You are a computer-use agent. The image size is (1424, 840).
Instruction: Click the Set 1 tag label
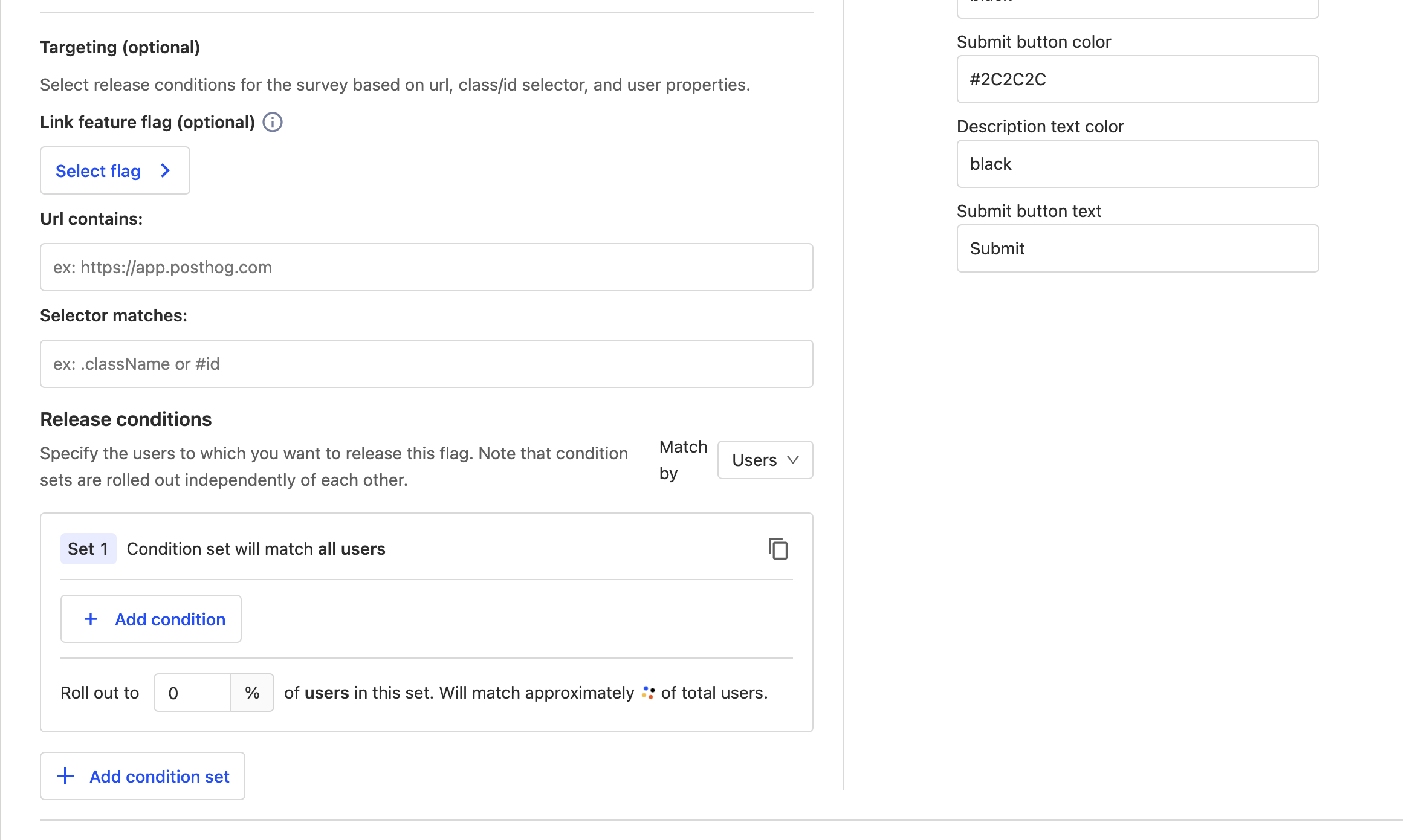88,549
